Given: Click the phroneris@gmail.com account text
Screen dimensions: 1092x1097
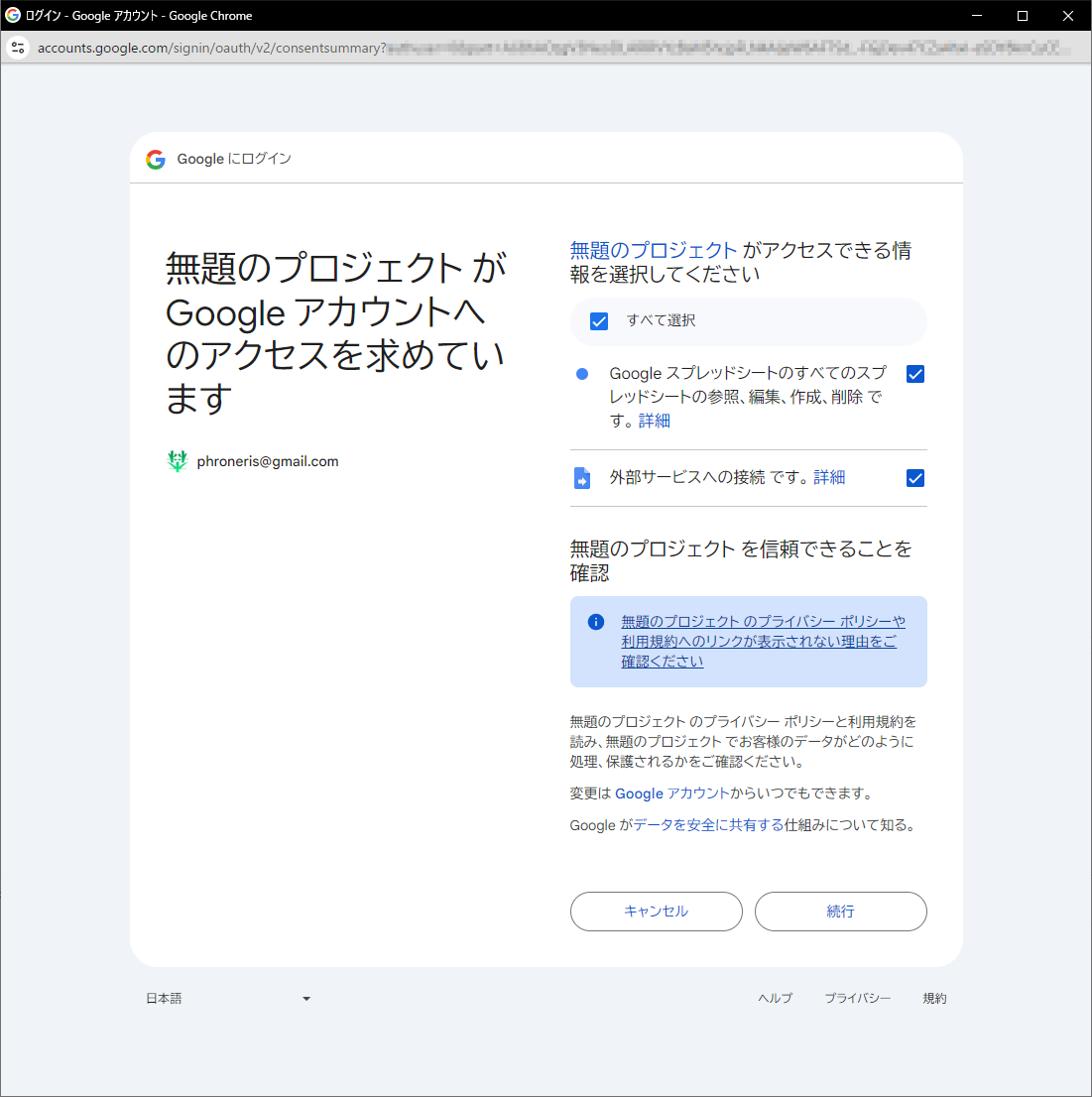Looking at the screenshot, I should [268, 462].
